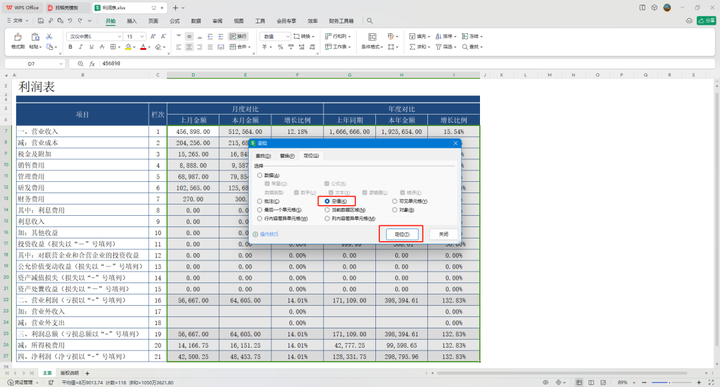Switch to the 版权说明 sheet tab
The image size is (720, 387).
[70, 373]
